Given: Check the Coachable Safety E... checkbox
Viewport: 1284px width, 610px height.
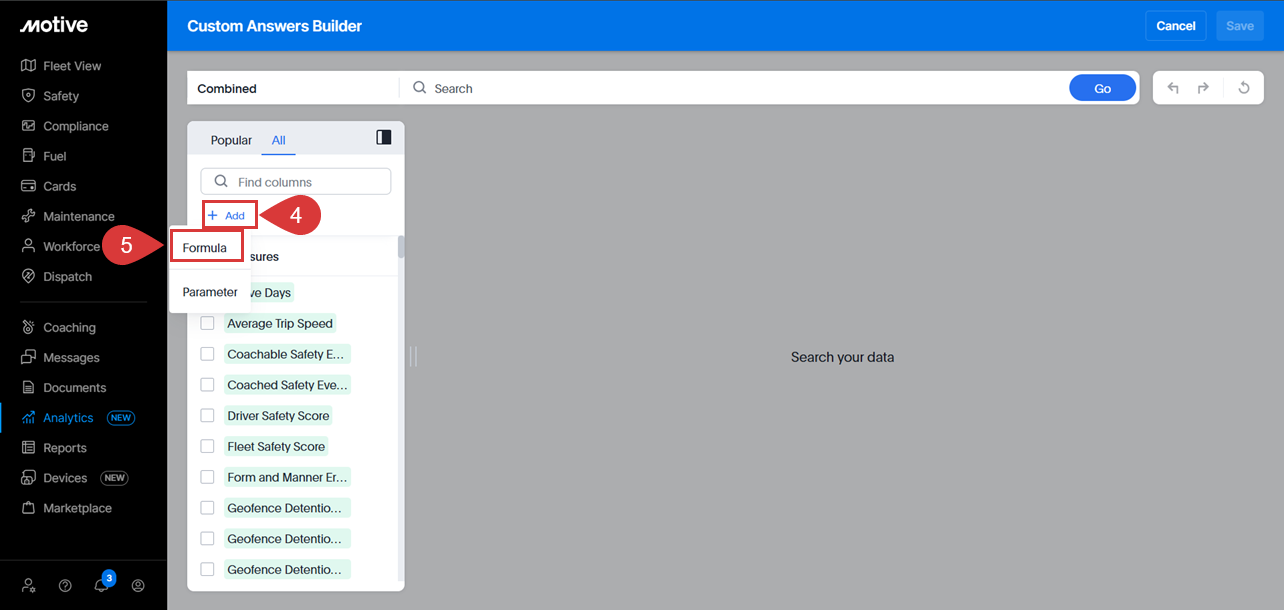Looking at the screenshot, I should pyautogui.click(x=207, y=354).
